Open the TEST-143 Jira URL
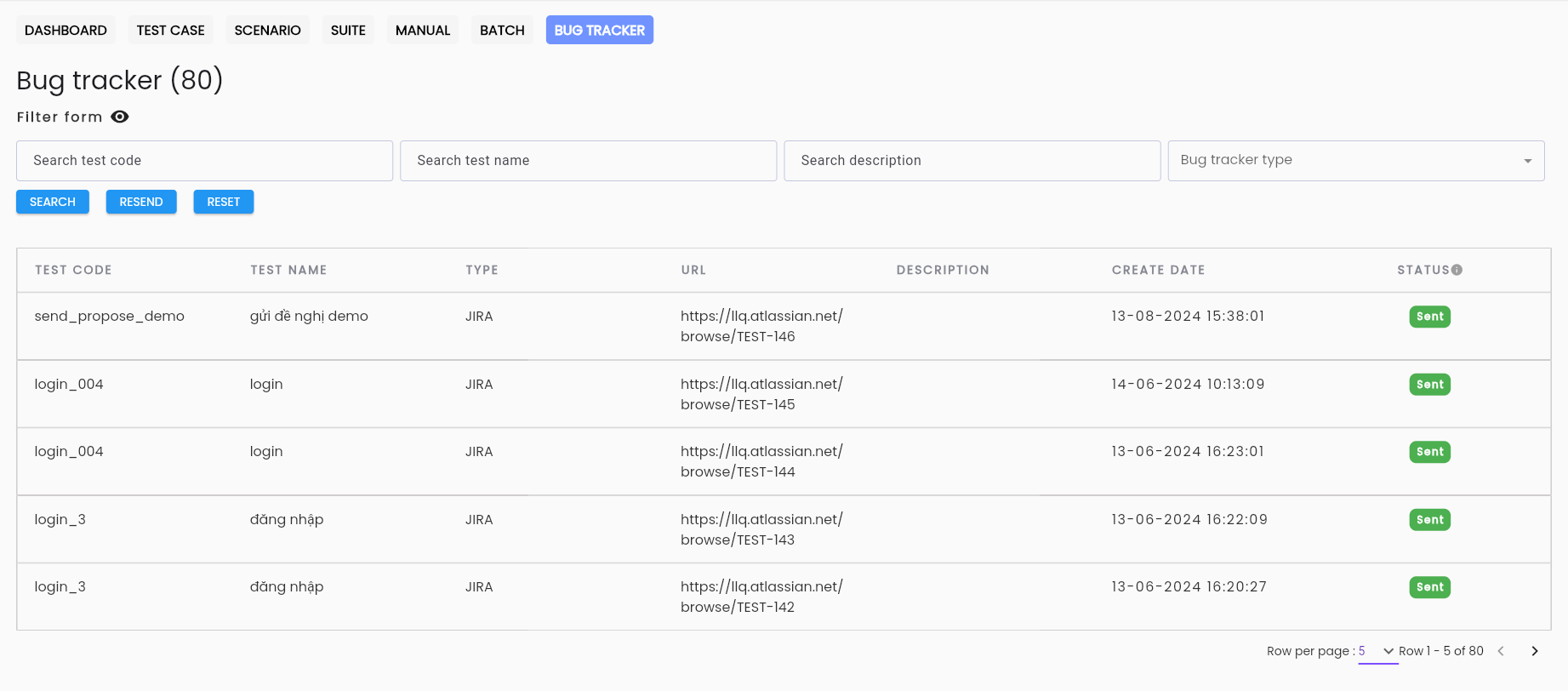This screenshot has height=691, width=1568. coord(761,529)
